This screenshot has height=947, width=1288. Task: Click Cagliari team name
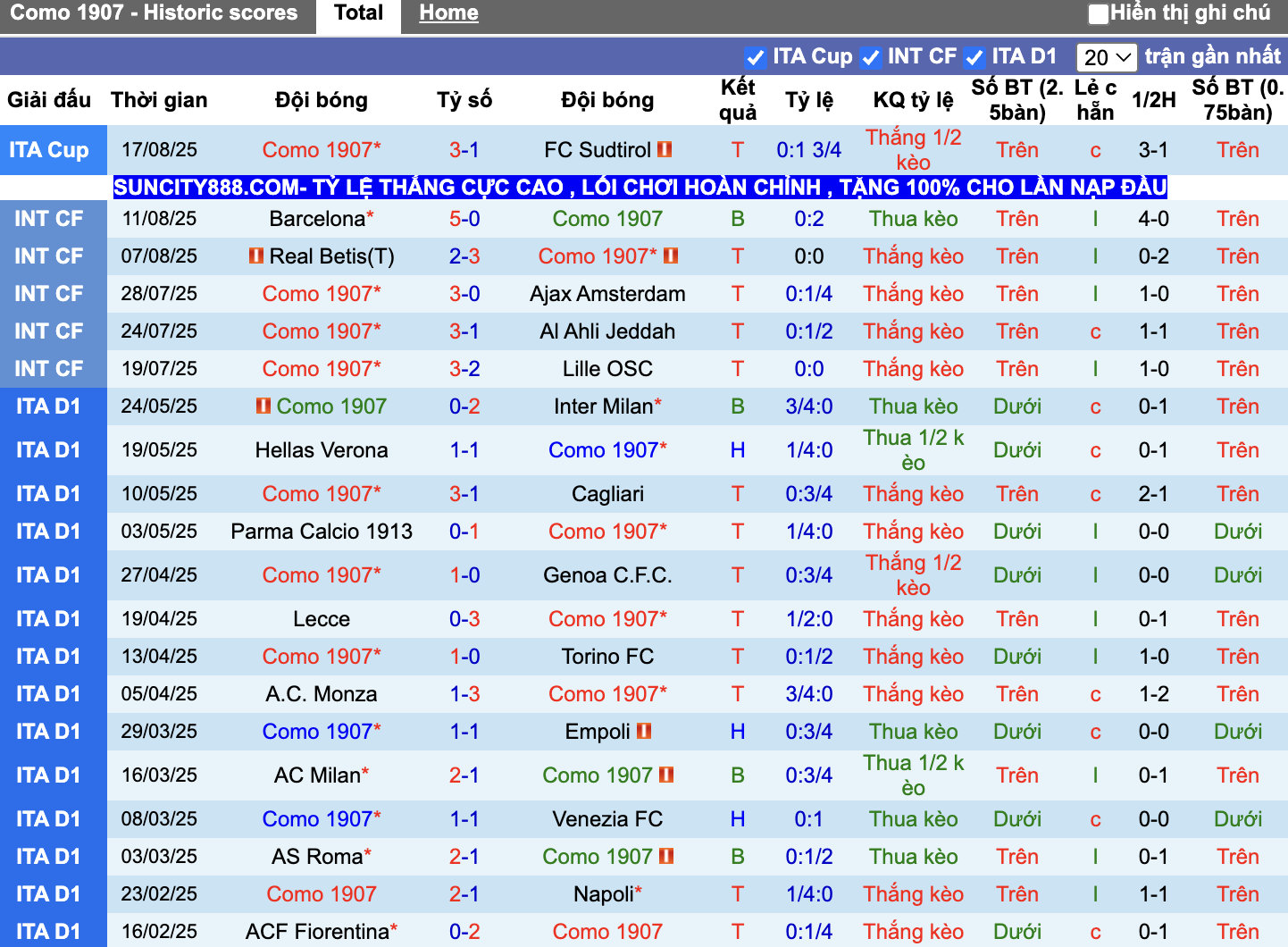pos(607,494)
